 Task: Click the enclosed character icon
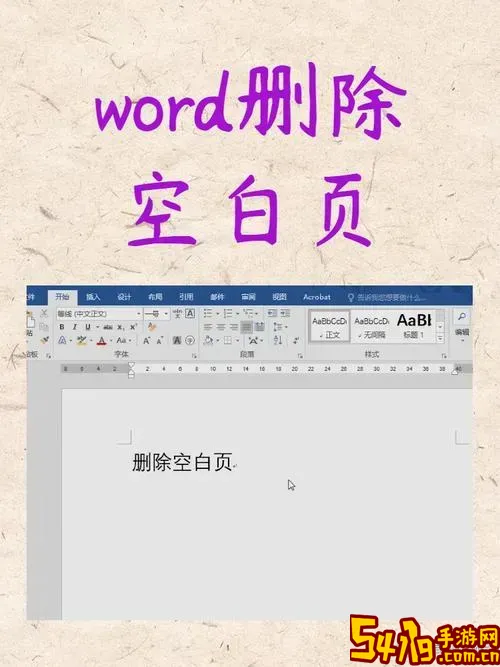tap(190, 340)
